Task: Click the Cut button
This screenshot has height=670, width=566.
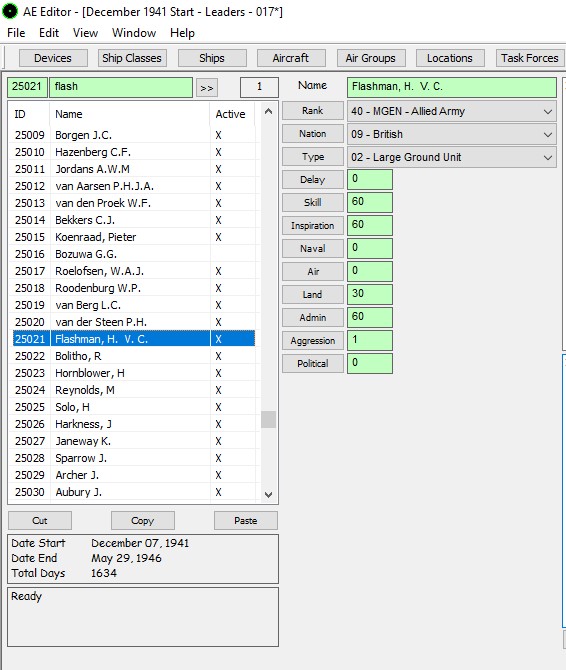Action: (40, 521)
